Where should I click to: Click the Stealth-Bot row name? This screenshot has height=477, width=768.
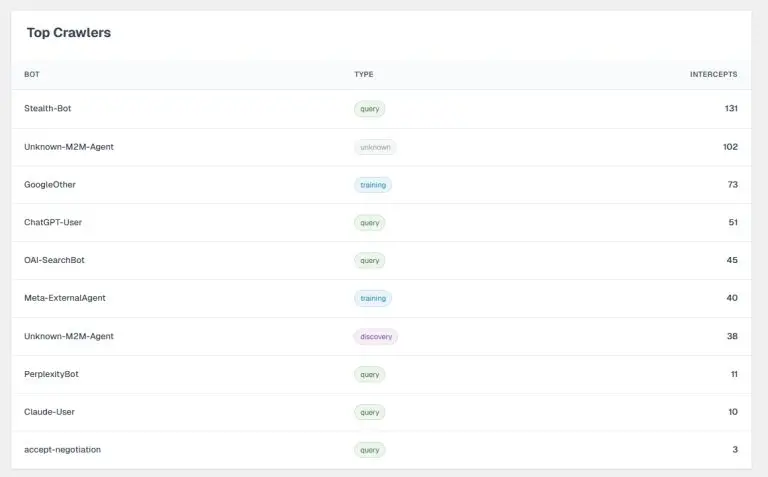point(48,108)
